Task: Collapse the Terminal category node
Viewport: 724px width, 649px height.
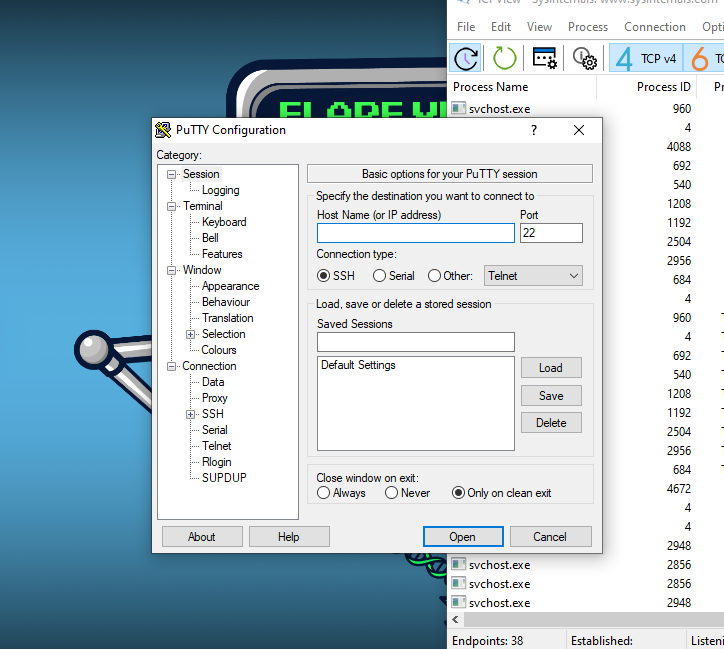Action: tap(172, 206)
